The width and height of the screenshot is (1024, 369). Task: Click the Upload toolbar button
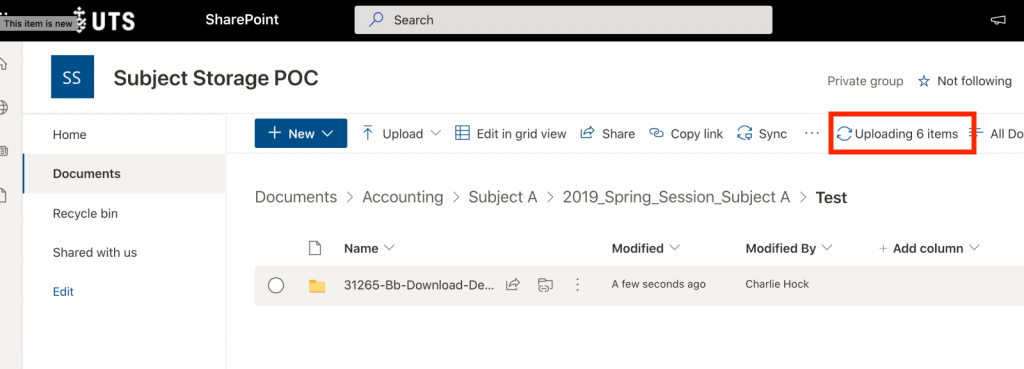[393, 133]
